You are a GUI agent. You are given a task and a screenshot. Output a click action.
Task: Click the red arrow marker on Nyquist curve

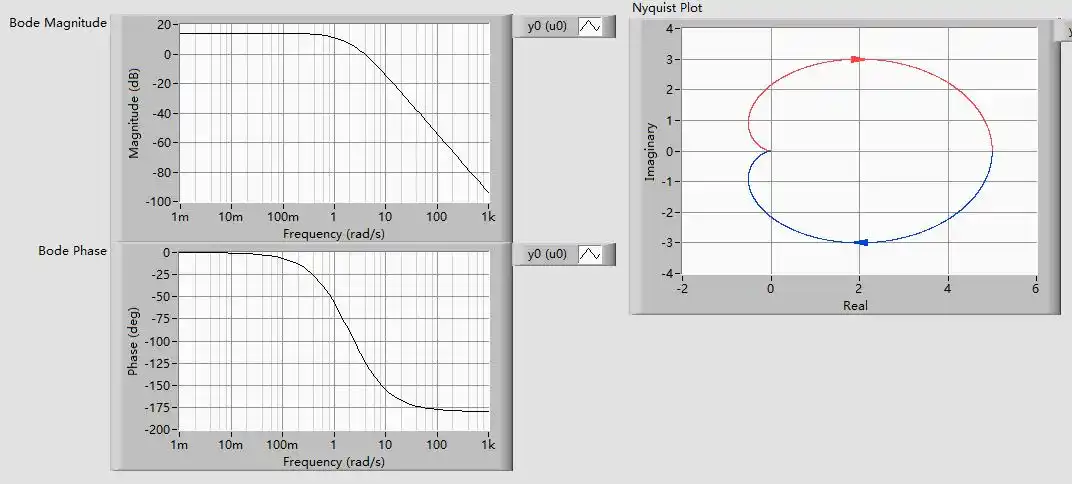click(857, 60)
